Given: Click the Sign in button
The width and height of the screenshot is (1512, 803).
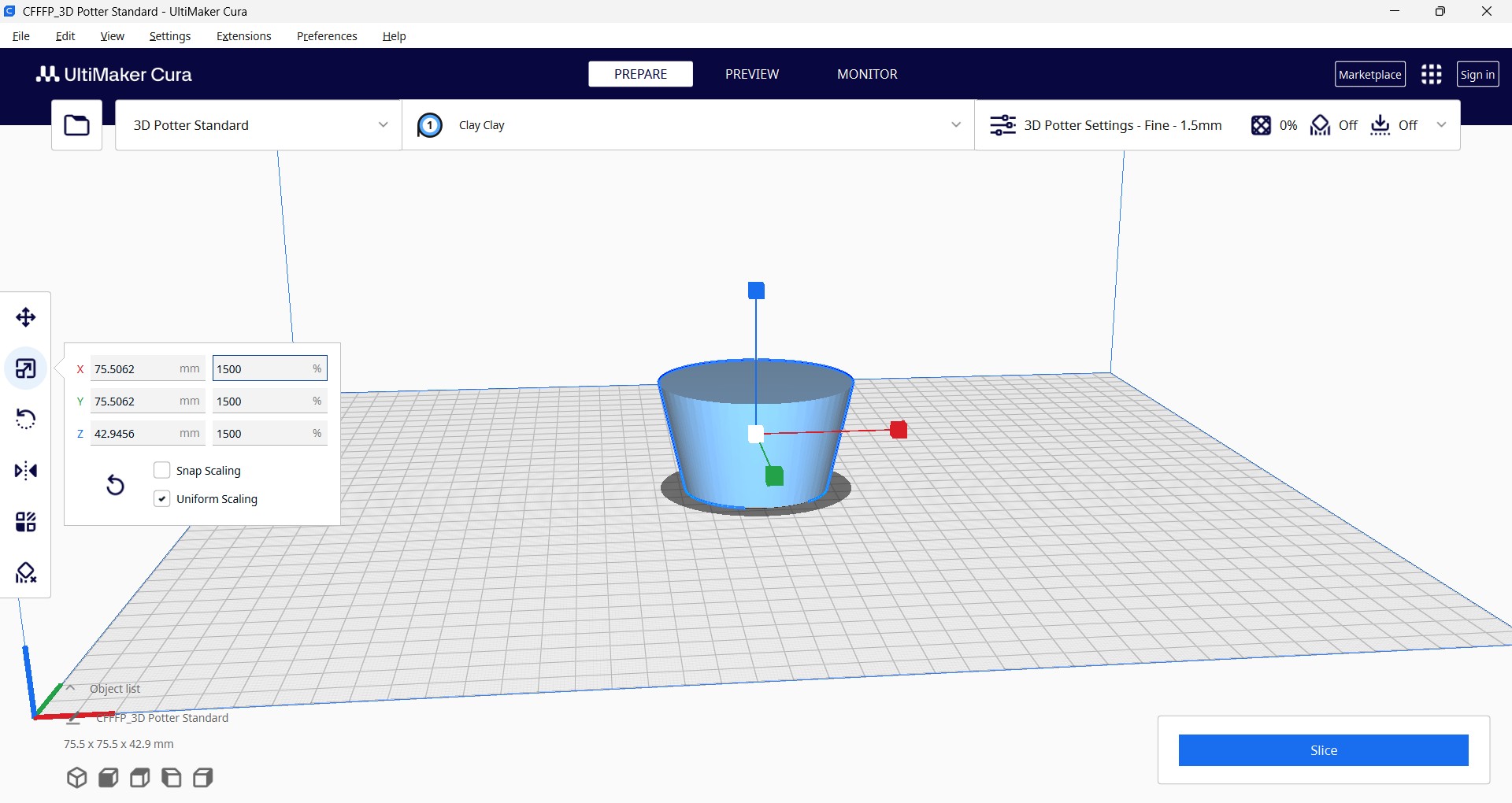Looking at the screenshot, I should tap(1477, 74).
